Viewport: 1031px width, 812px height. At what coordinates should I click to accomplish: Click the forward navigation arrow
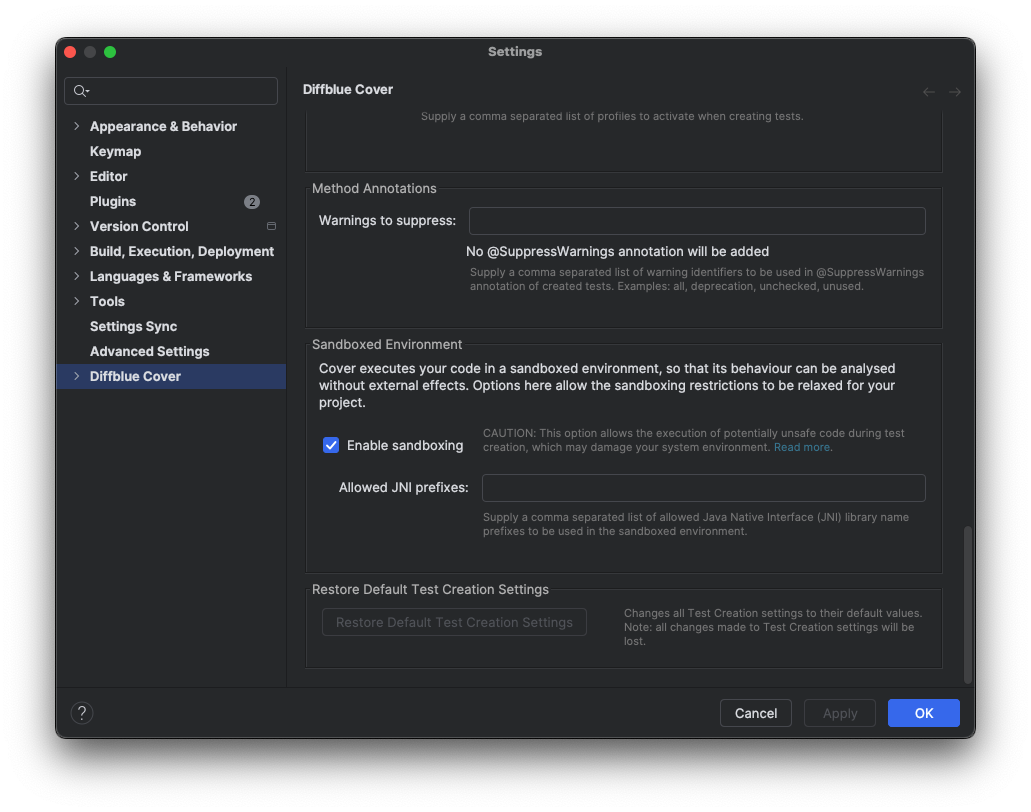(955, 92)
